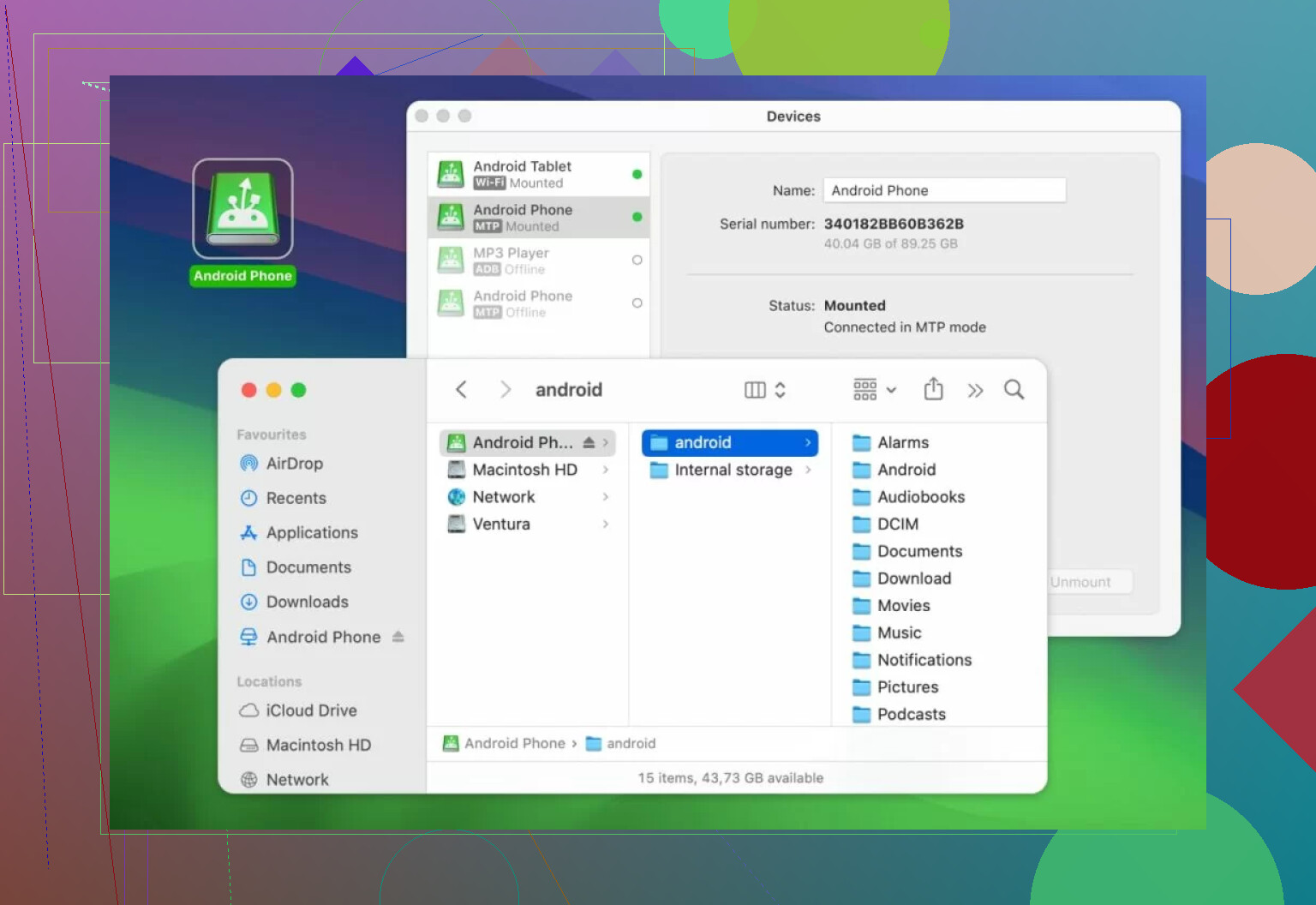Click the MP3 Player device icon
Viewport: 1316px width, 905px height.
point(451,260)
